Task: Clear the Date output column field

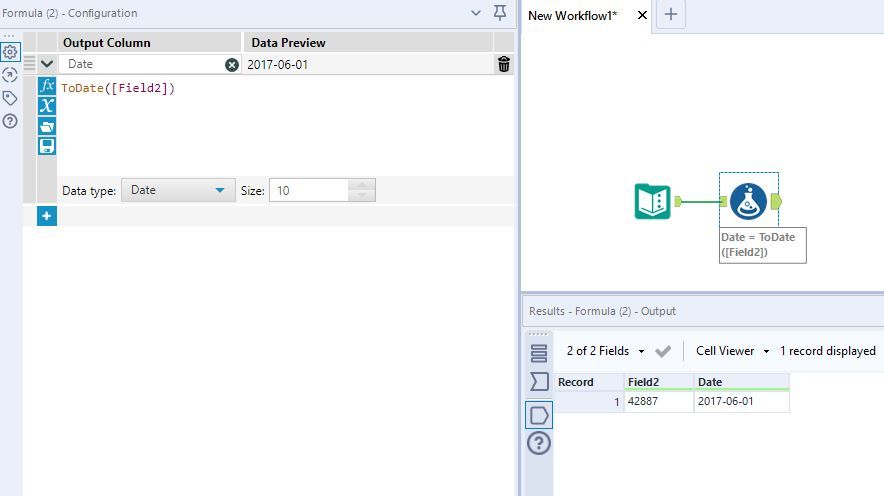Action: click(232, 65)
